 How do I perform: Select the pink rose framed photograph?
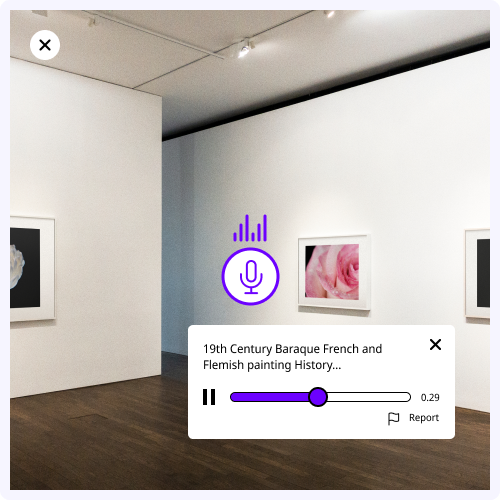(x=334, y=272)
